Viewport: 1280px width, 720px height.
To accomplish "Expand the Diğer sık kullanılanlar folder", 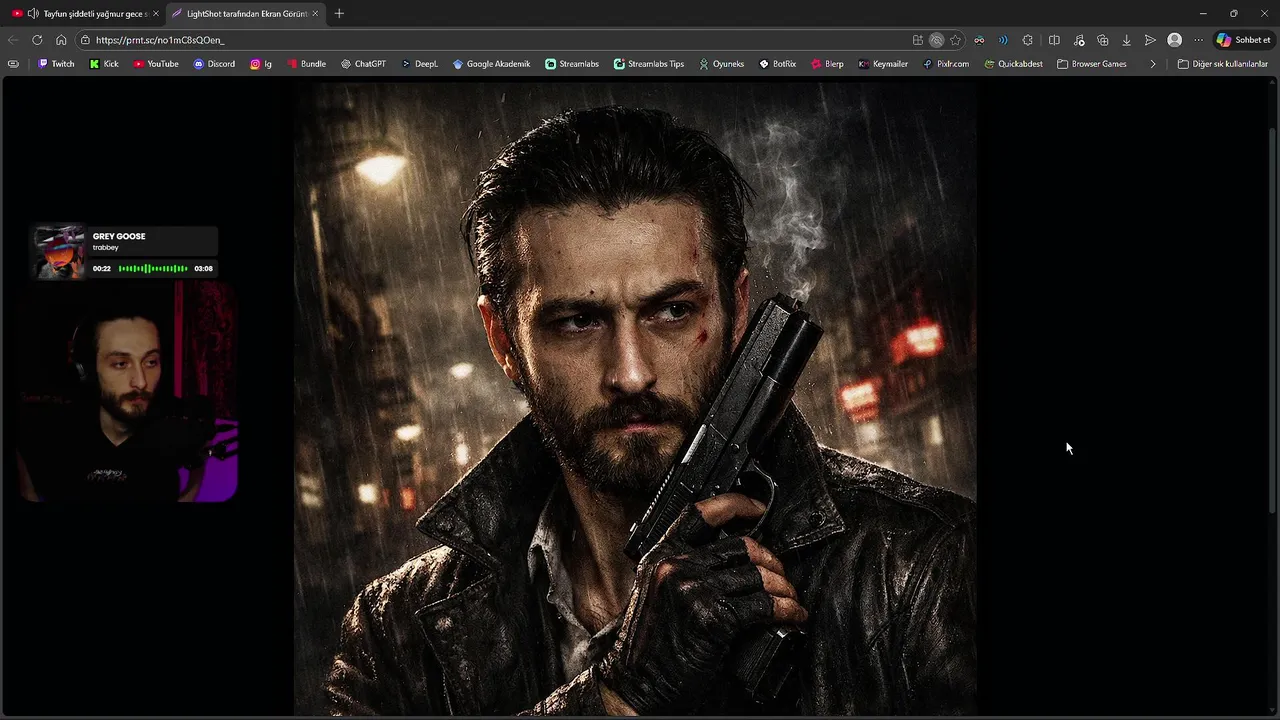I will point(1222,64).
